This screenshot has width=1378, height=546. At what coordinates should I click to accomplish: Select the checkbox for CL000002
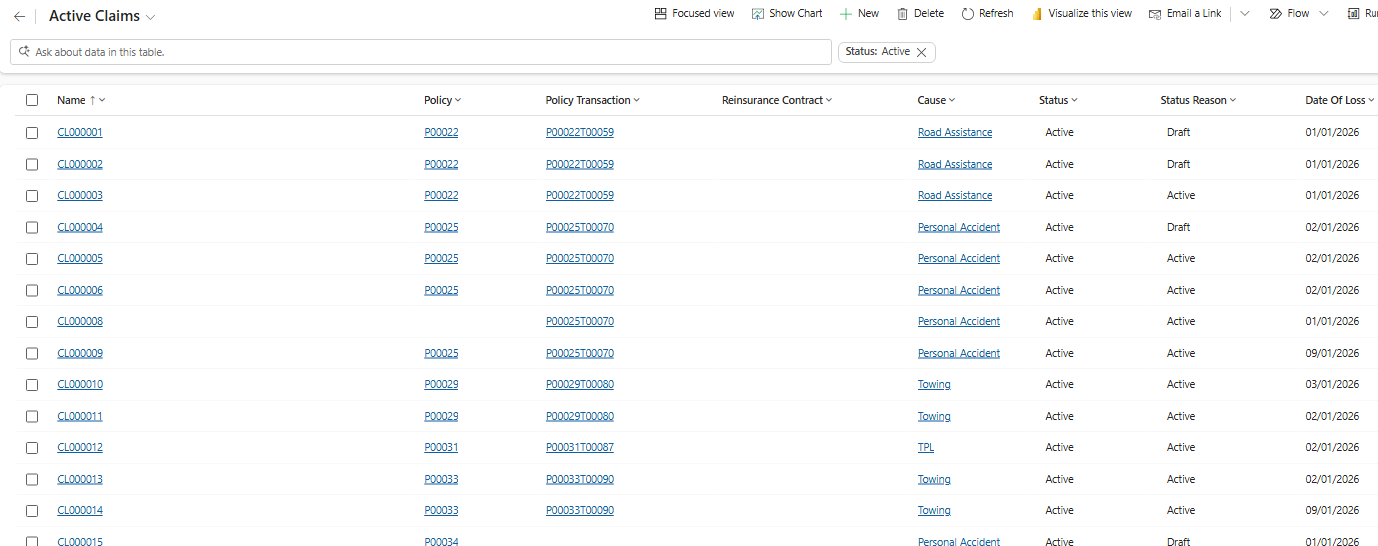[32, 164]
